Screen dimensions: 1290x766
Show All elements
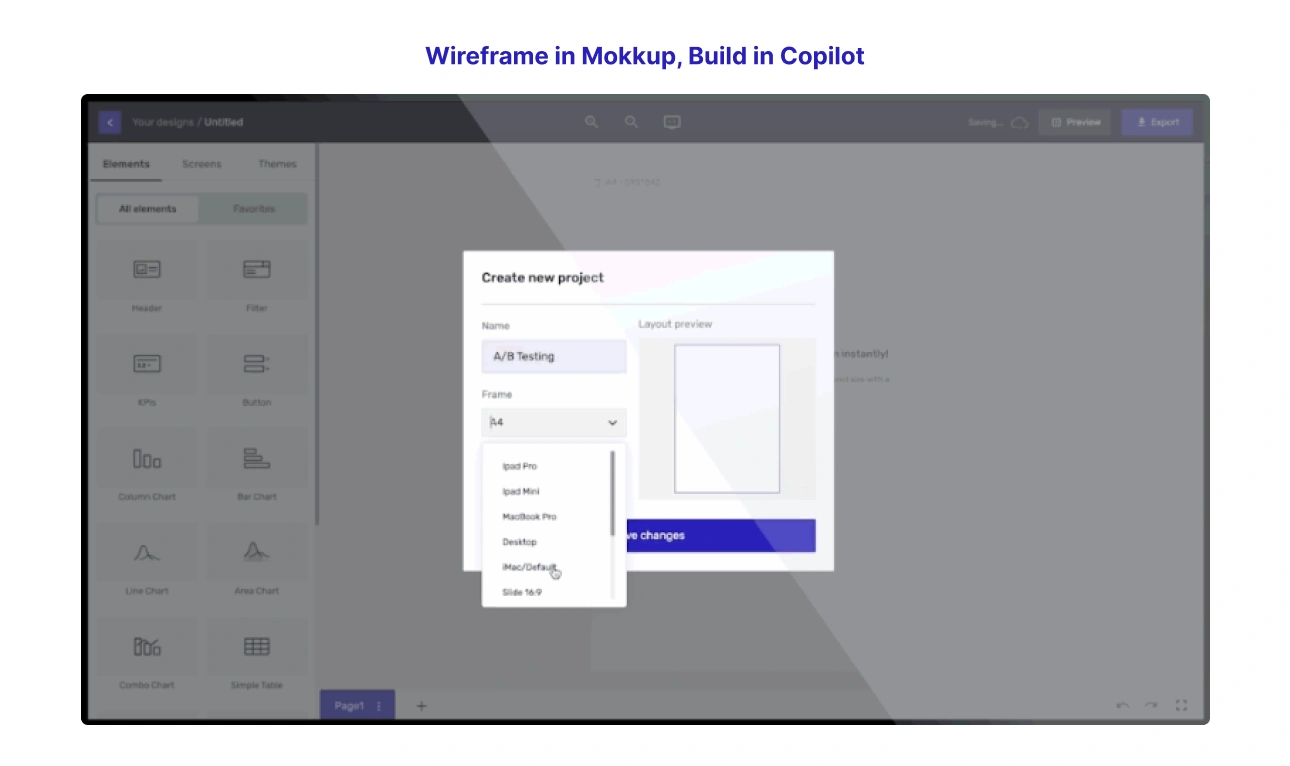(147, 209)
